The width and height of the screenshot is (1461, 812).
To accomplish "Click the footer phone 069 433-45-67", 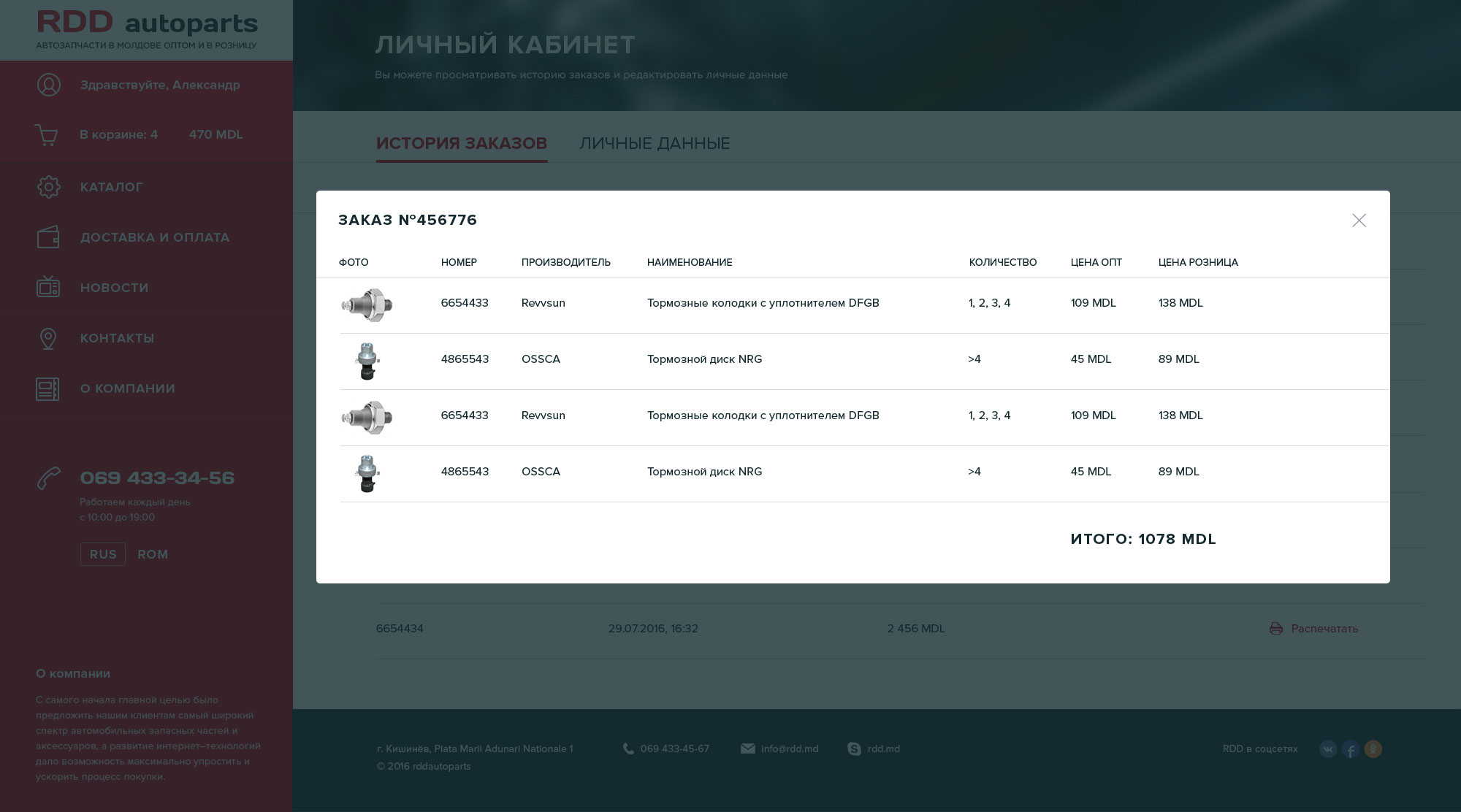I will coord(675,749).
